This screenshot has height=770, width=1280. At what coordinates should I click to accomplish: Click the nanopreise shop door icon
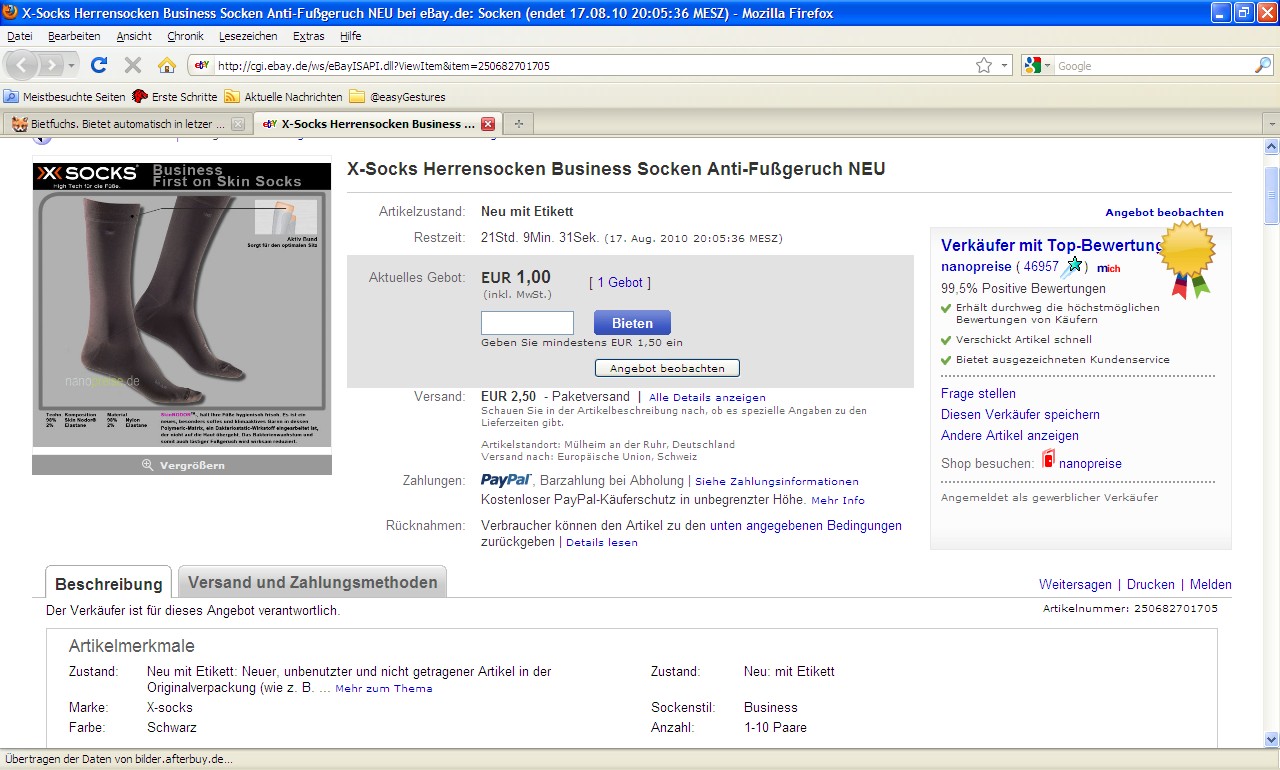coord(1048,459)
